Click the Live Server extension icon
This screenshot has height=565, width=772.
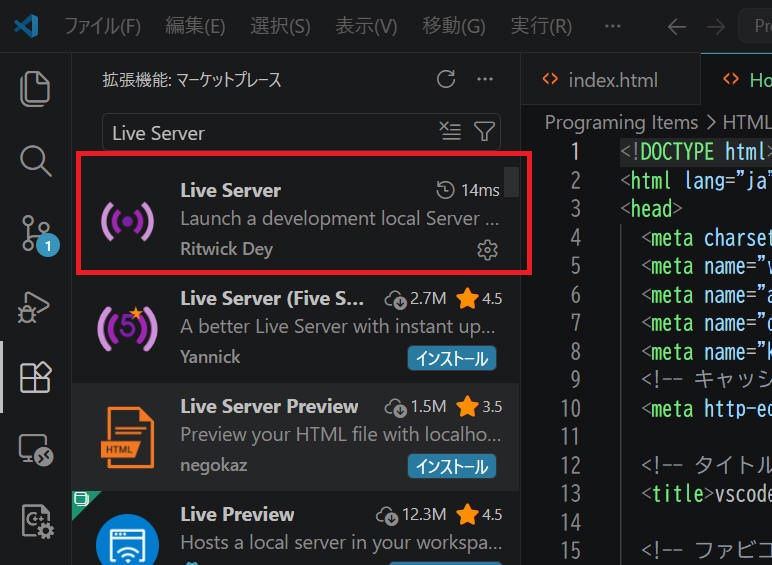128,221
